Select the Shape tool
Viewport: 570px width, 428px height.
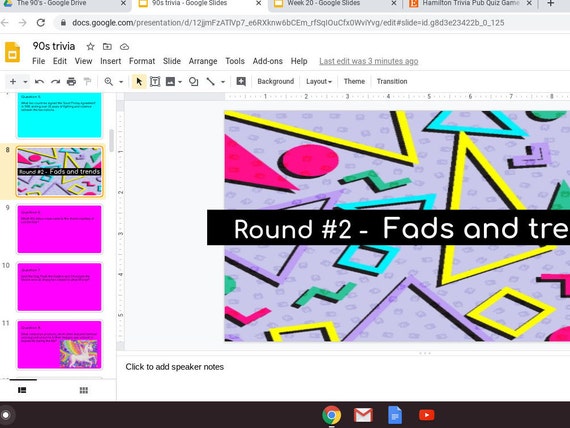[x=193, y=81]
